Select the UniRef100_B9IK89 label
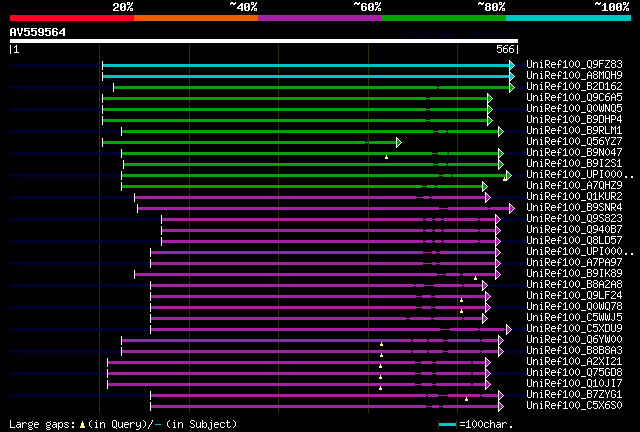The width and height of the screenshot is (640, 432). (574, 274)
